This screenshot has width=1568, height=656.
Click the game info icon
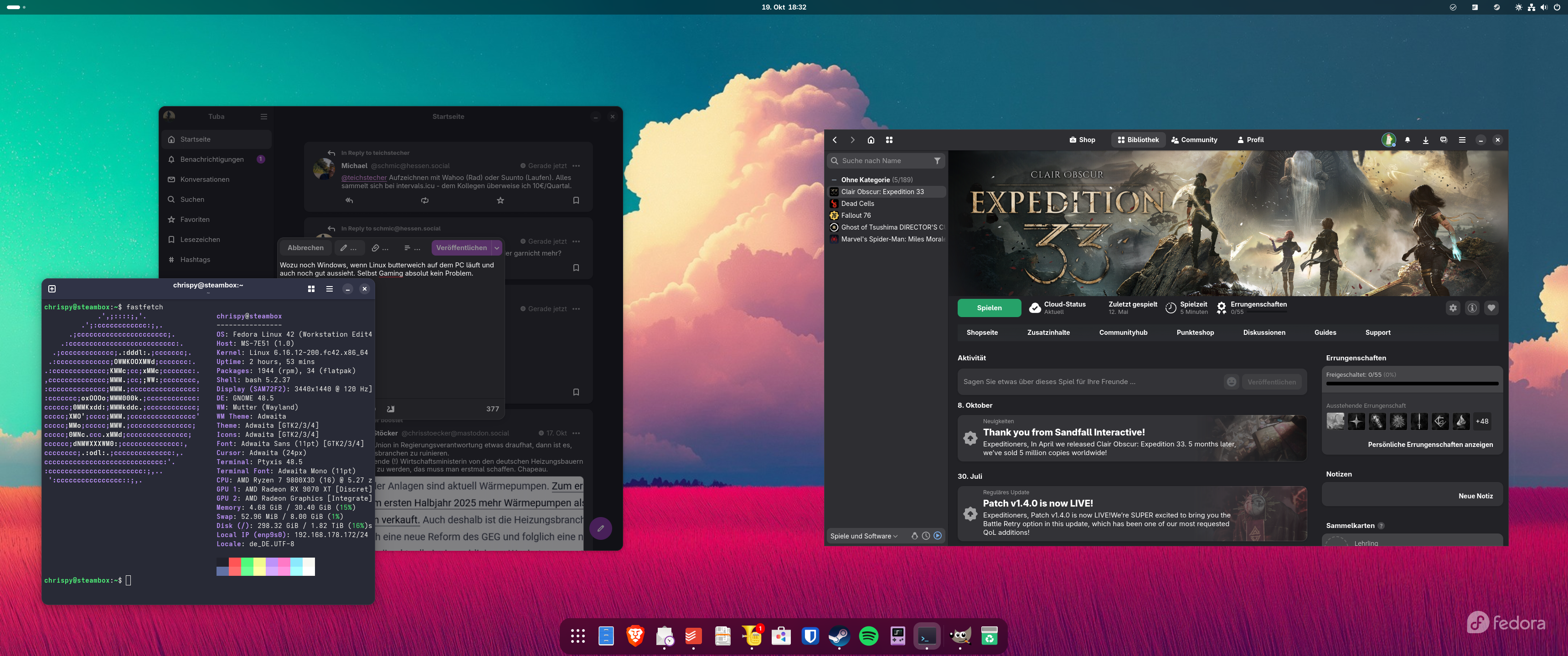coord(1472,308)
